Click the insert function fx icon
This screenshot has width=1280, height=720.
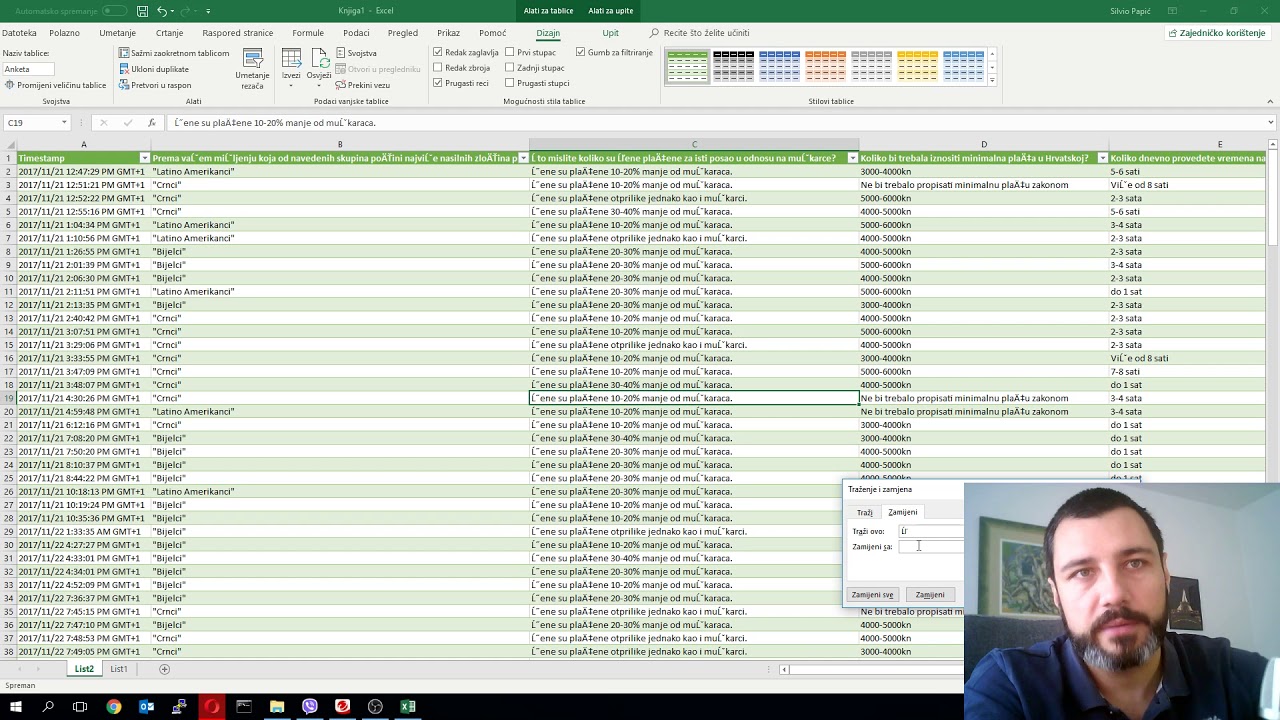pos(151,122)
